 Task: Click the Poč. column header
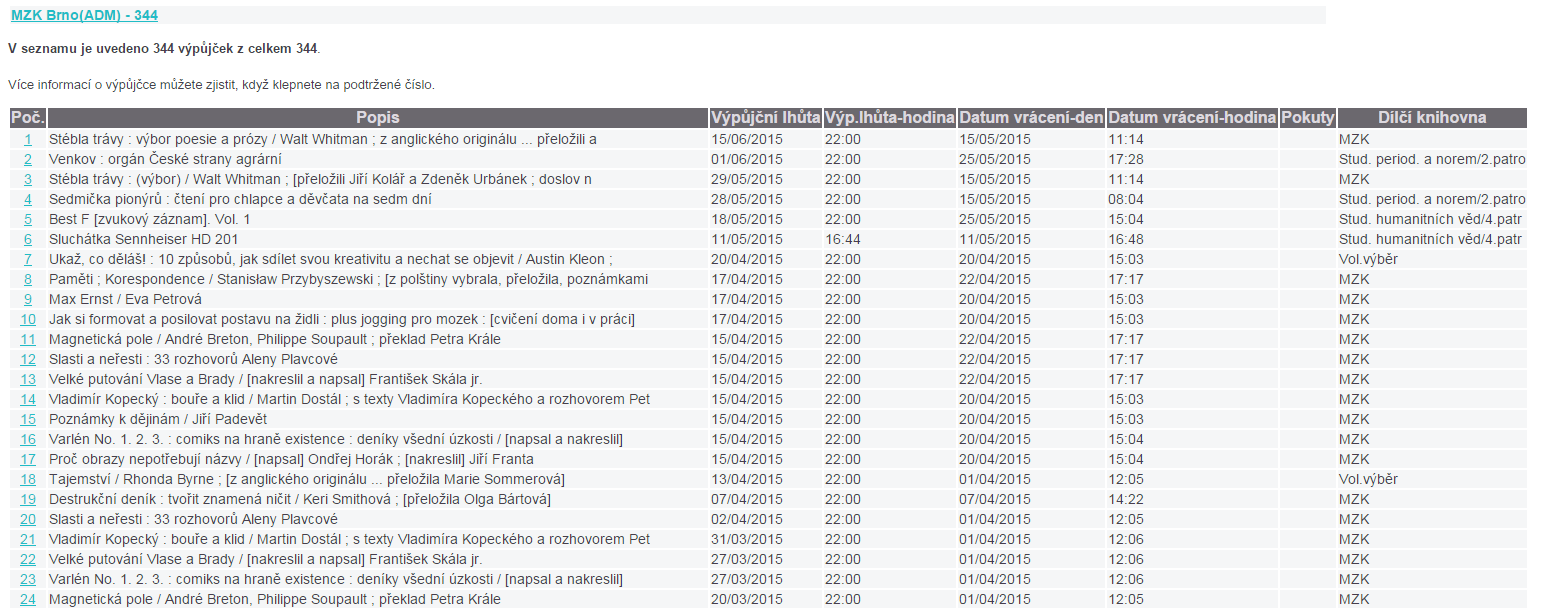click(x=28, y=118)
